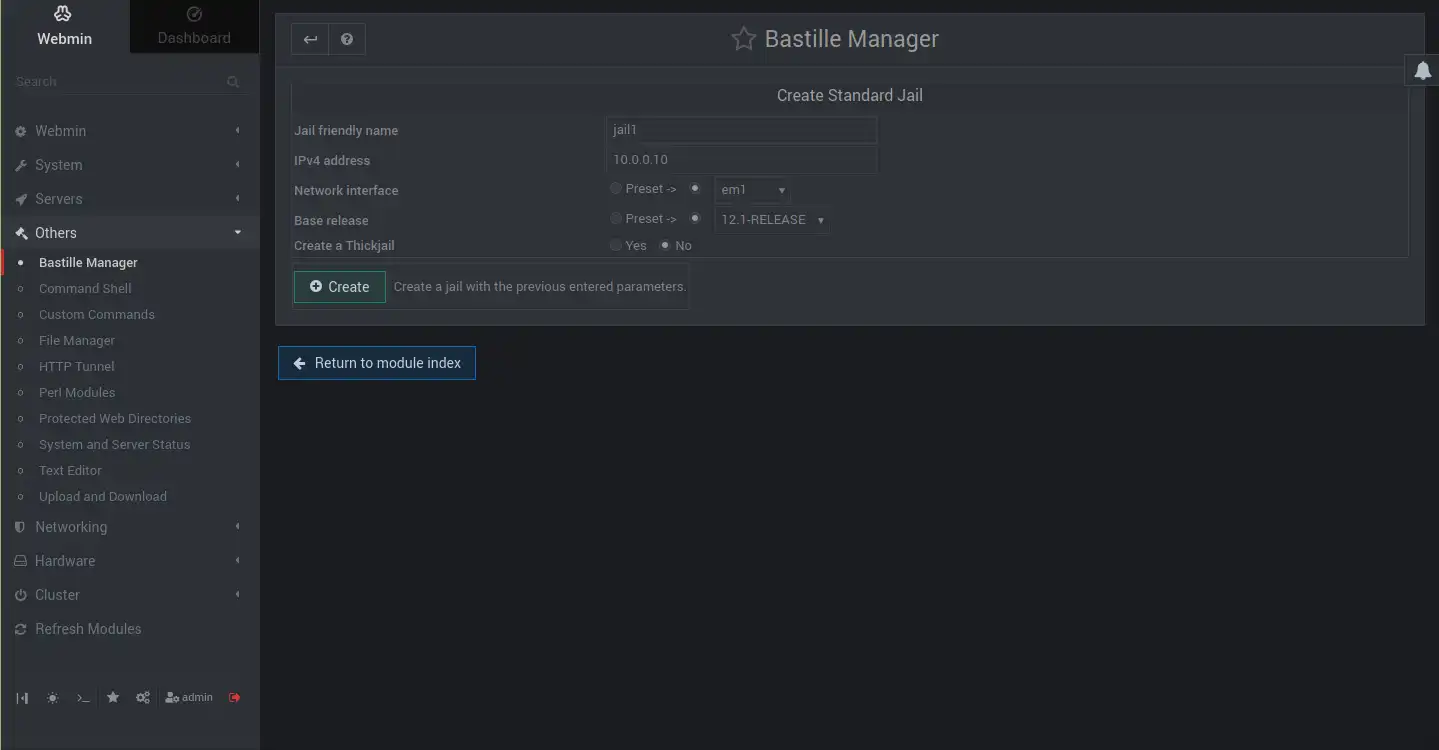Viewport: 1439px width, 750px height.
Task: Switch to the Webmin tab
Action: [x=65, y=27]
